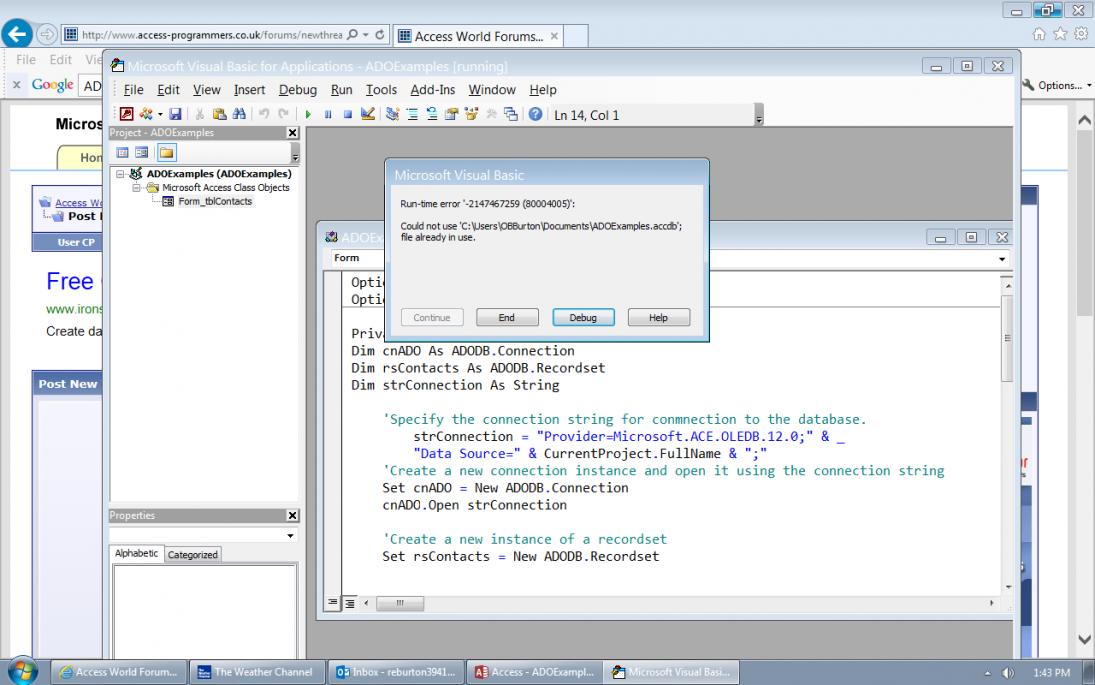
Task: Select the Access World Forums browser tab
Action: click(x=479, y=36)
